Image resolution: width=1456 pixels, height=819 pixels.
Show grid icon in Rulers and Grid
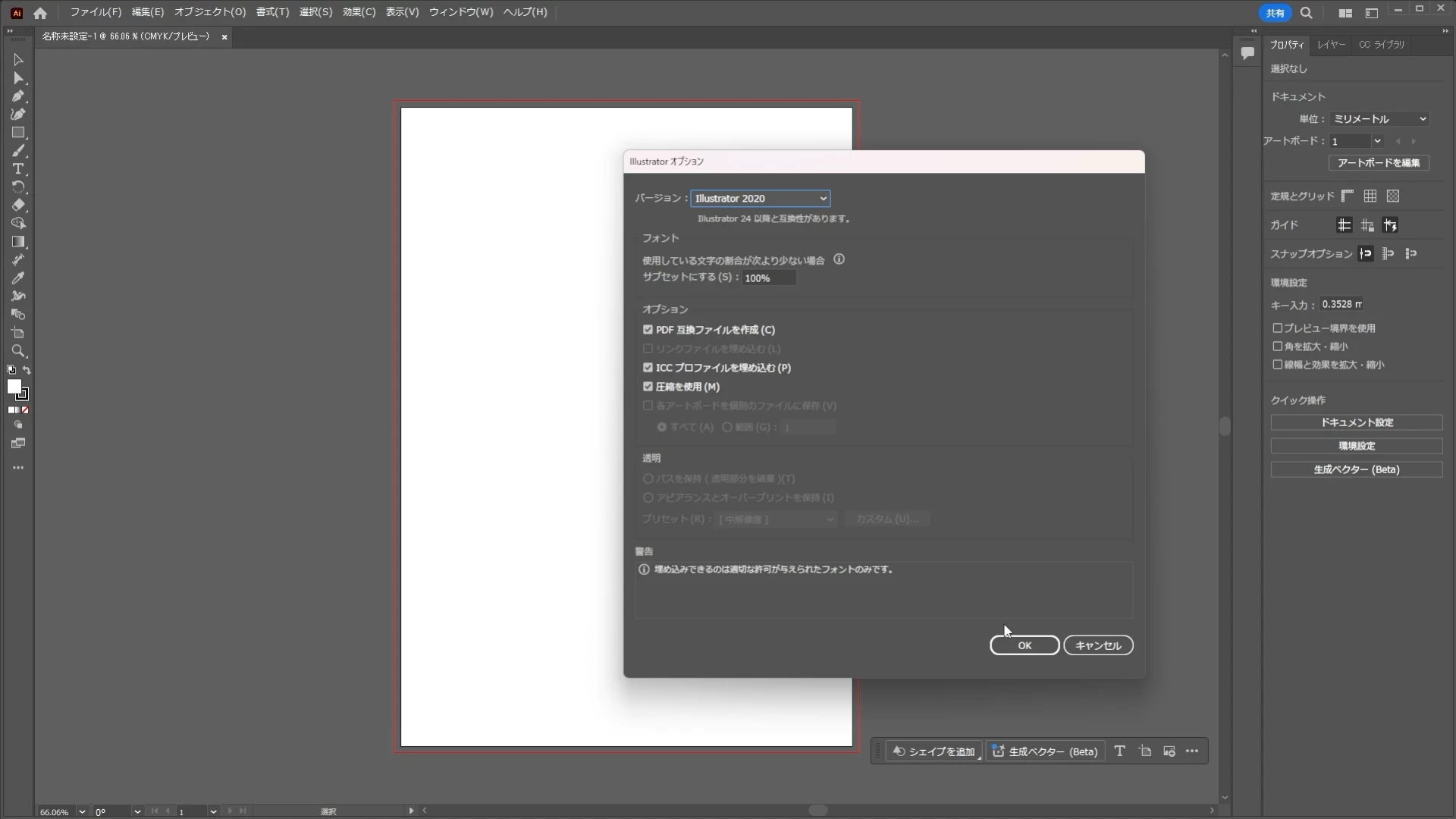1370,196
